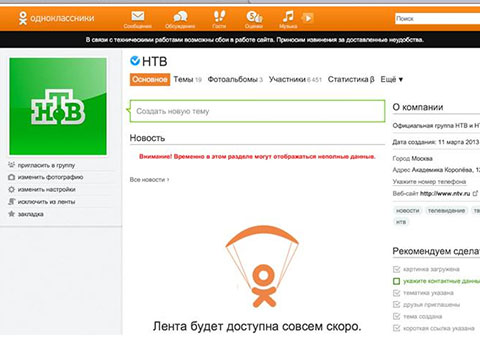Click external link icon next to ntv.ru
This screenshot has height=360, width=480.
pos(475,193)
